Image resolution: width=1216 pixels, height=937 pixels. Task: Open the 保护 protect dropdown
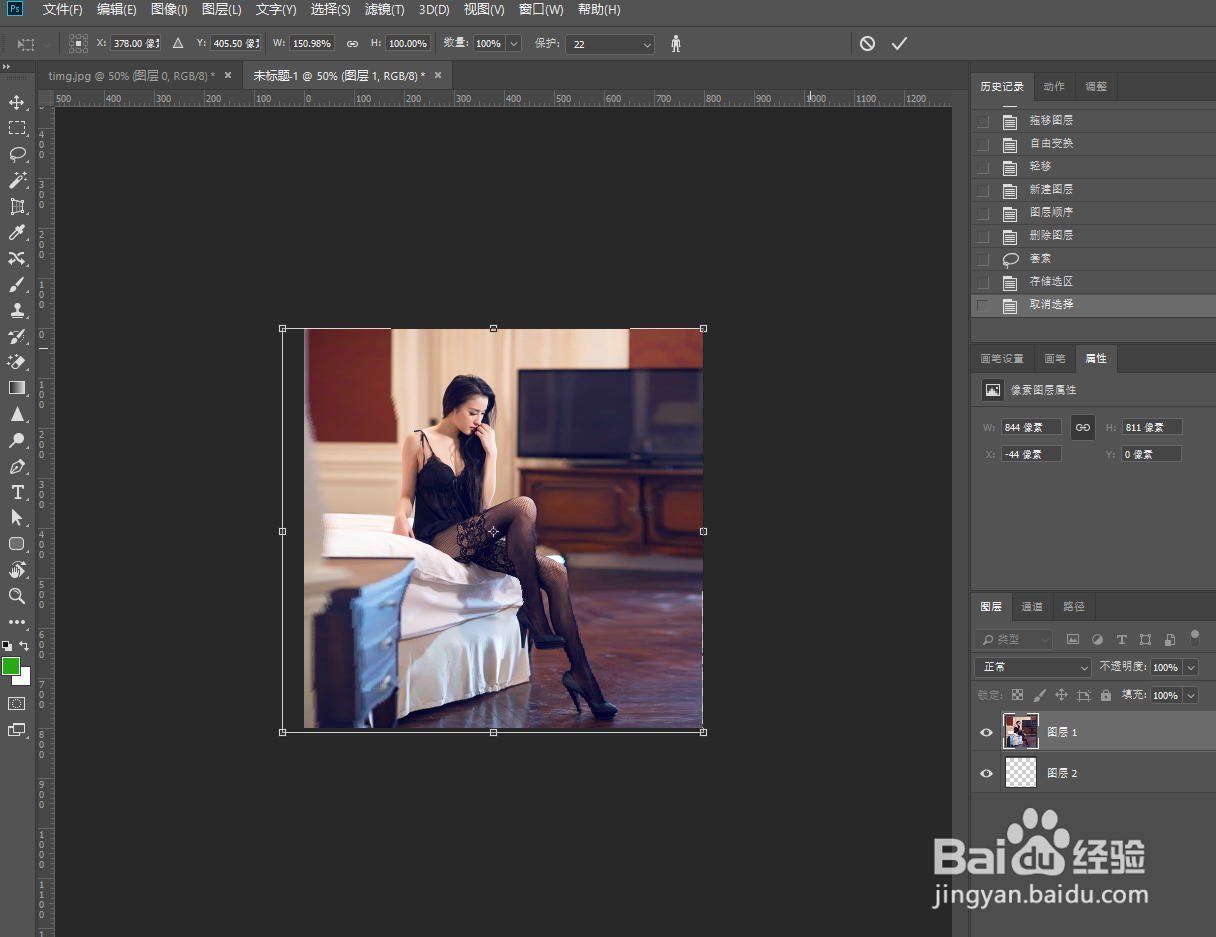point(610,44)
